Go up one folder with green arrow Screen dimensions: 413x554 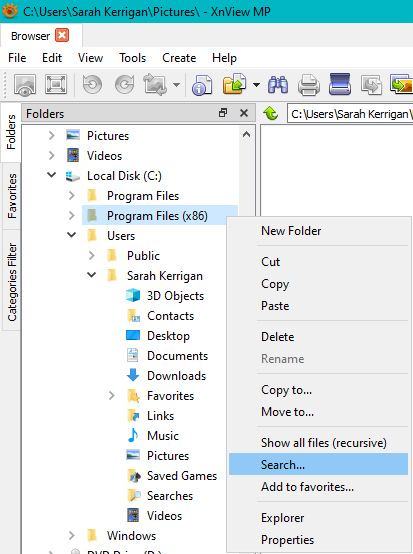coord(271,113)
